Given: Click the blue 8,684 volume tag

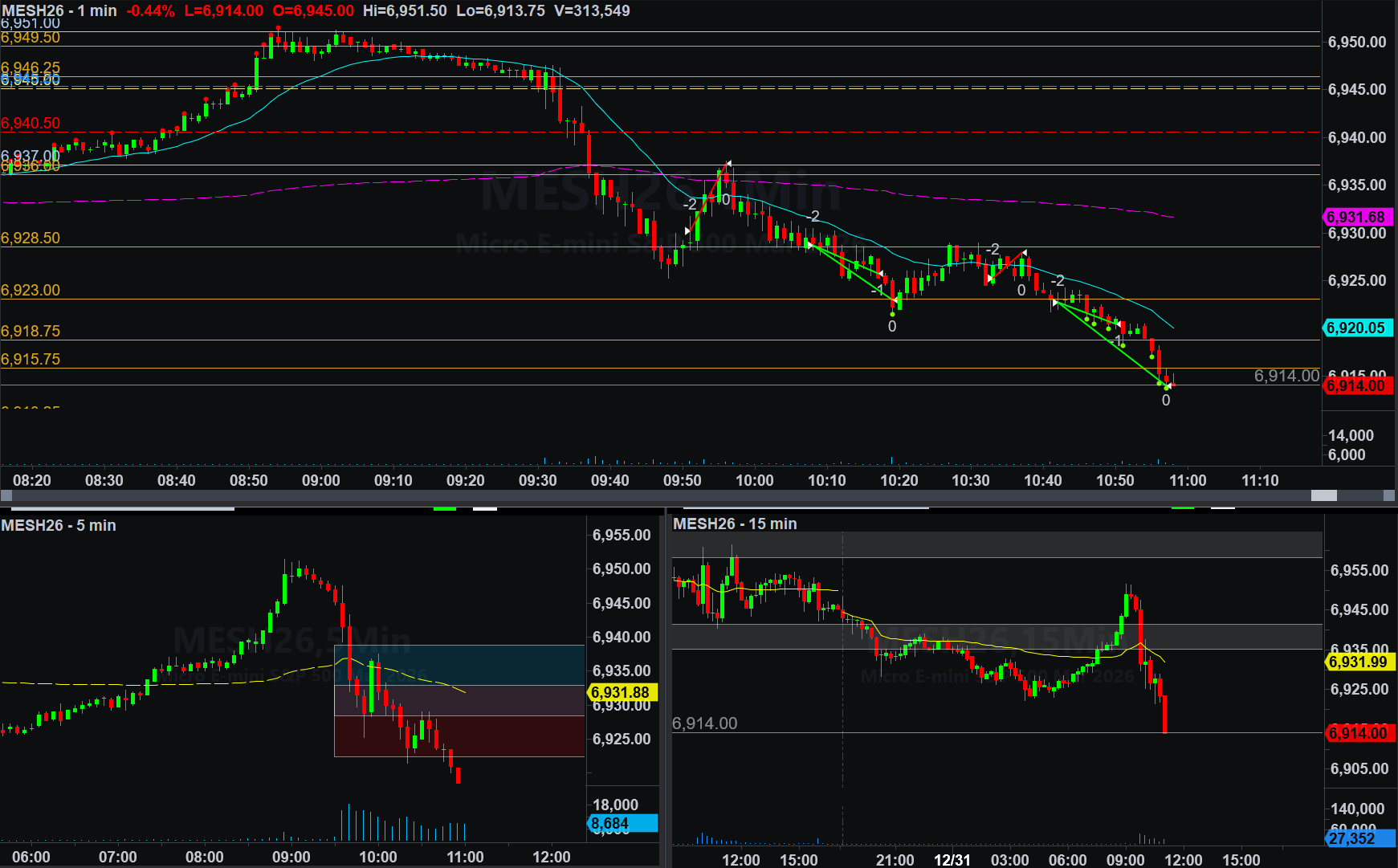Looking at the screenshot, I should (x=622, y=823).
